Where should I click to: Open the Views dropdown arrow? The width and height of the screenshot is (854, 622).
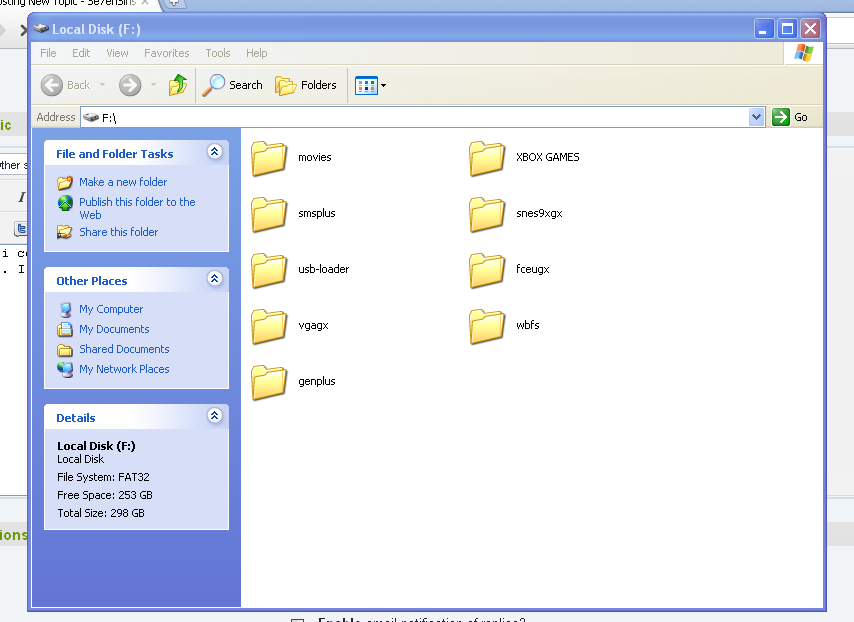click(383, 86)
